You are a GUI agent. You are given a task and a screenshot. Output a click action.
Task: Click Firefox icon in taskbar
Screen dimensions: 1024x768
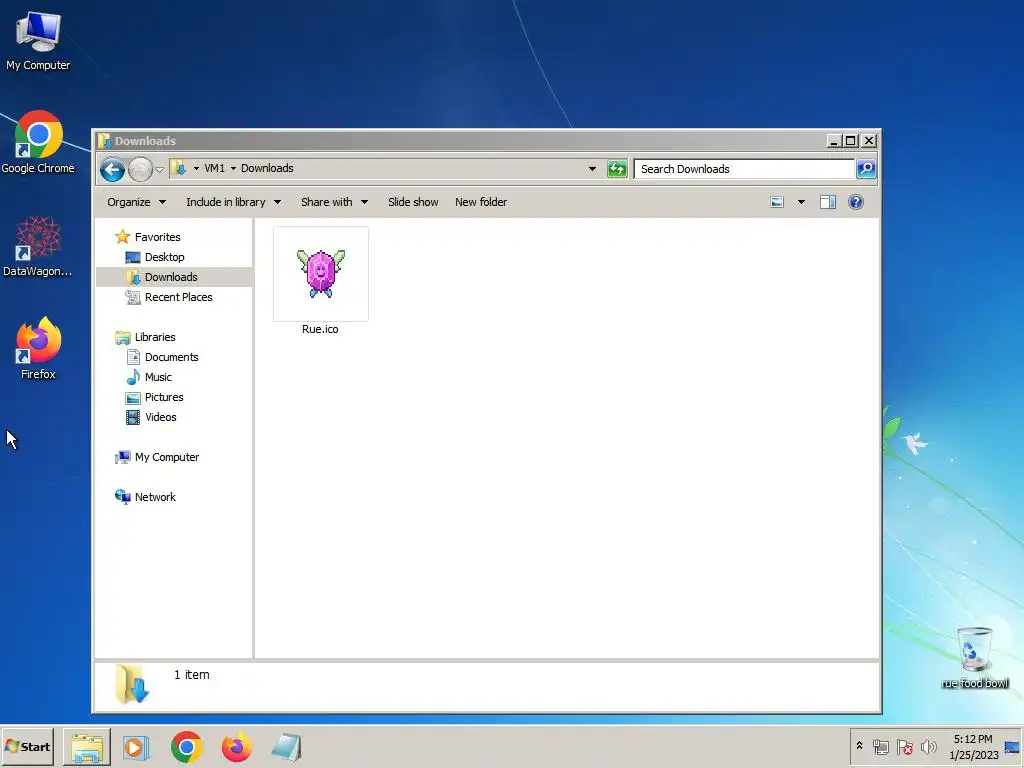tap(236, 748)
